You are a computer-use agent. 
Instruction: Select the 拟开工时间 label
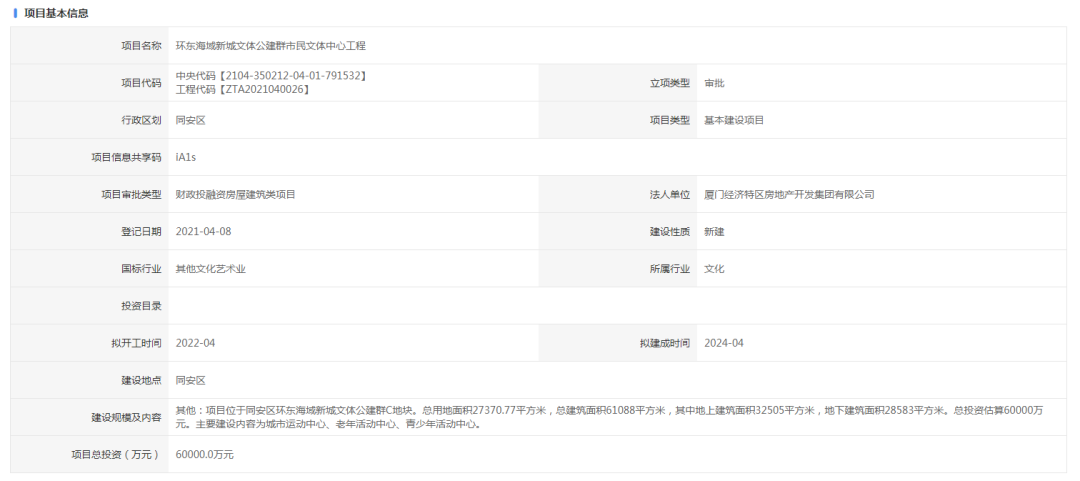point(136,343)
